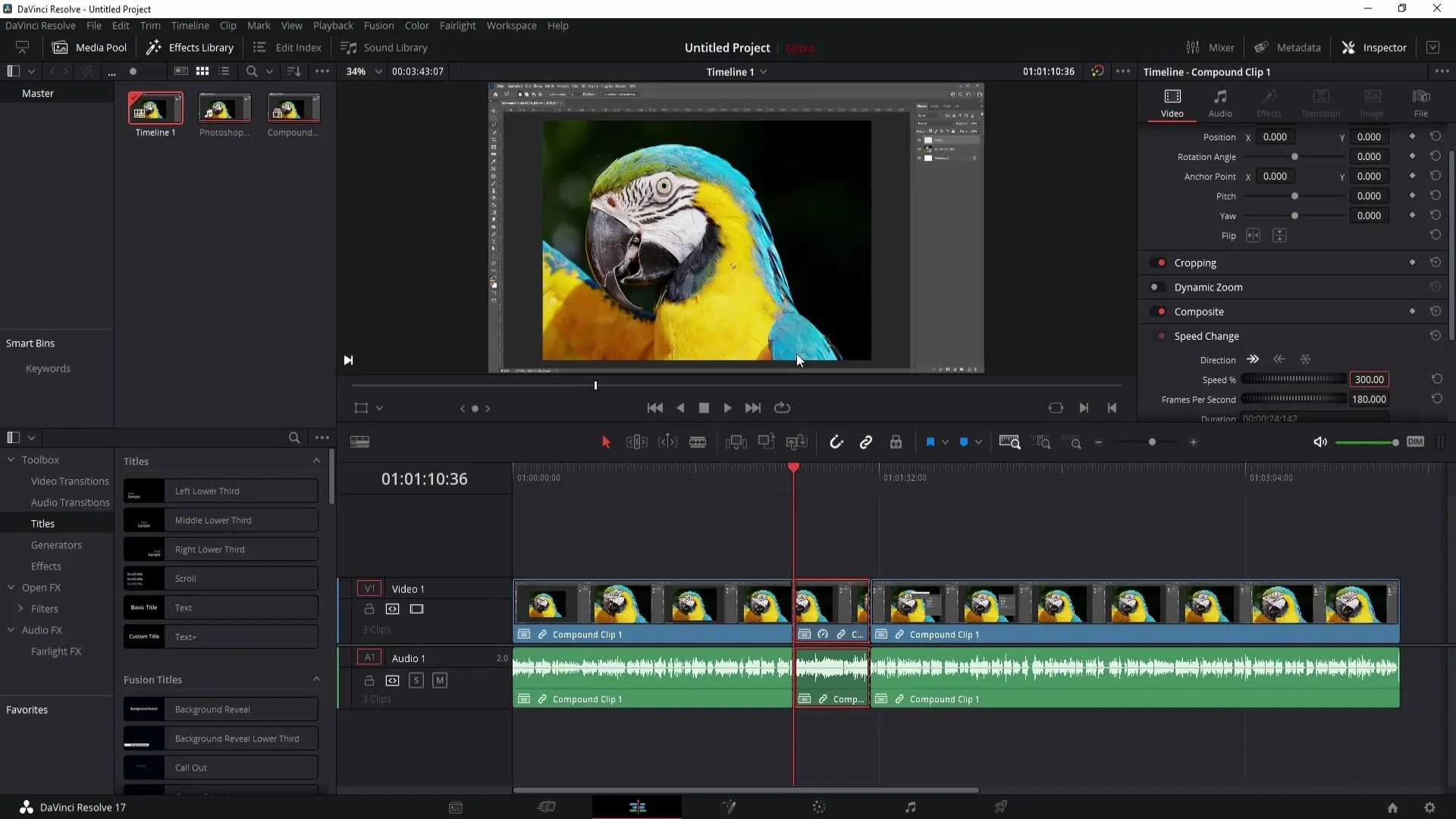Viewport: 1456px width, 819px height.
Task: Open Inspector File tab
Action: [1421, 102]
